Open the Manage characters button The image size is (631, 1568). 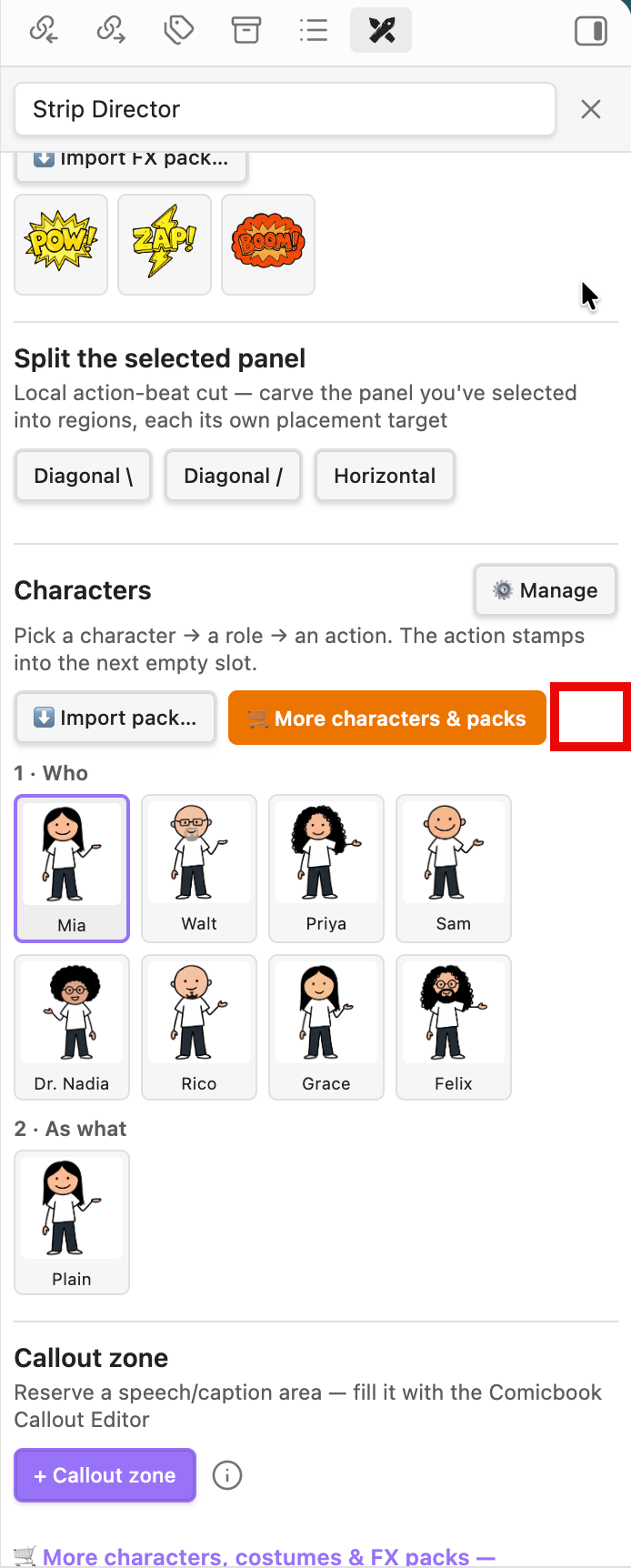tap(546, 590)
